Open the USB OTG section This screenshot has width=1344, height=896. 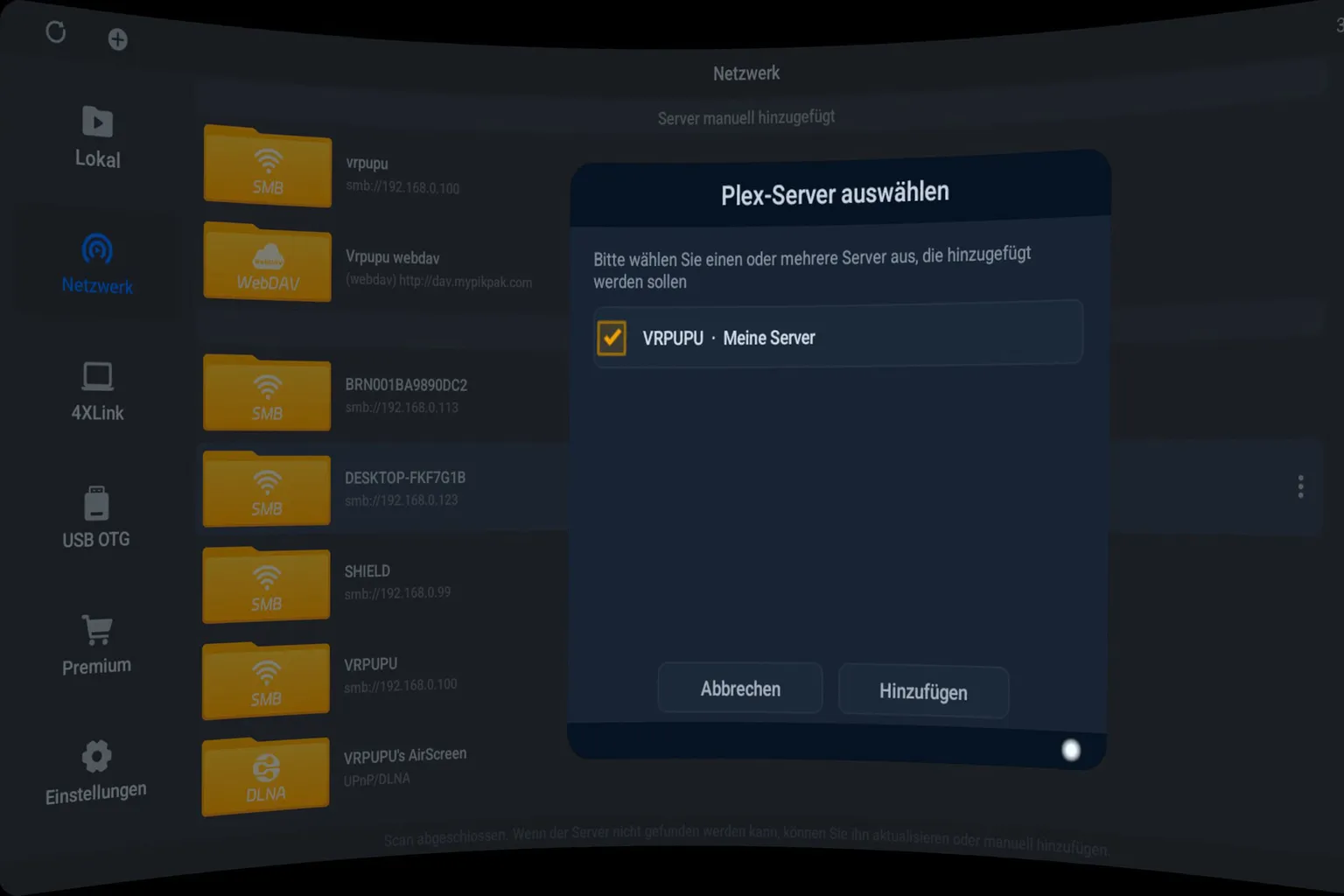tap(96, 518)
